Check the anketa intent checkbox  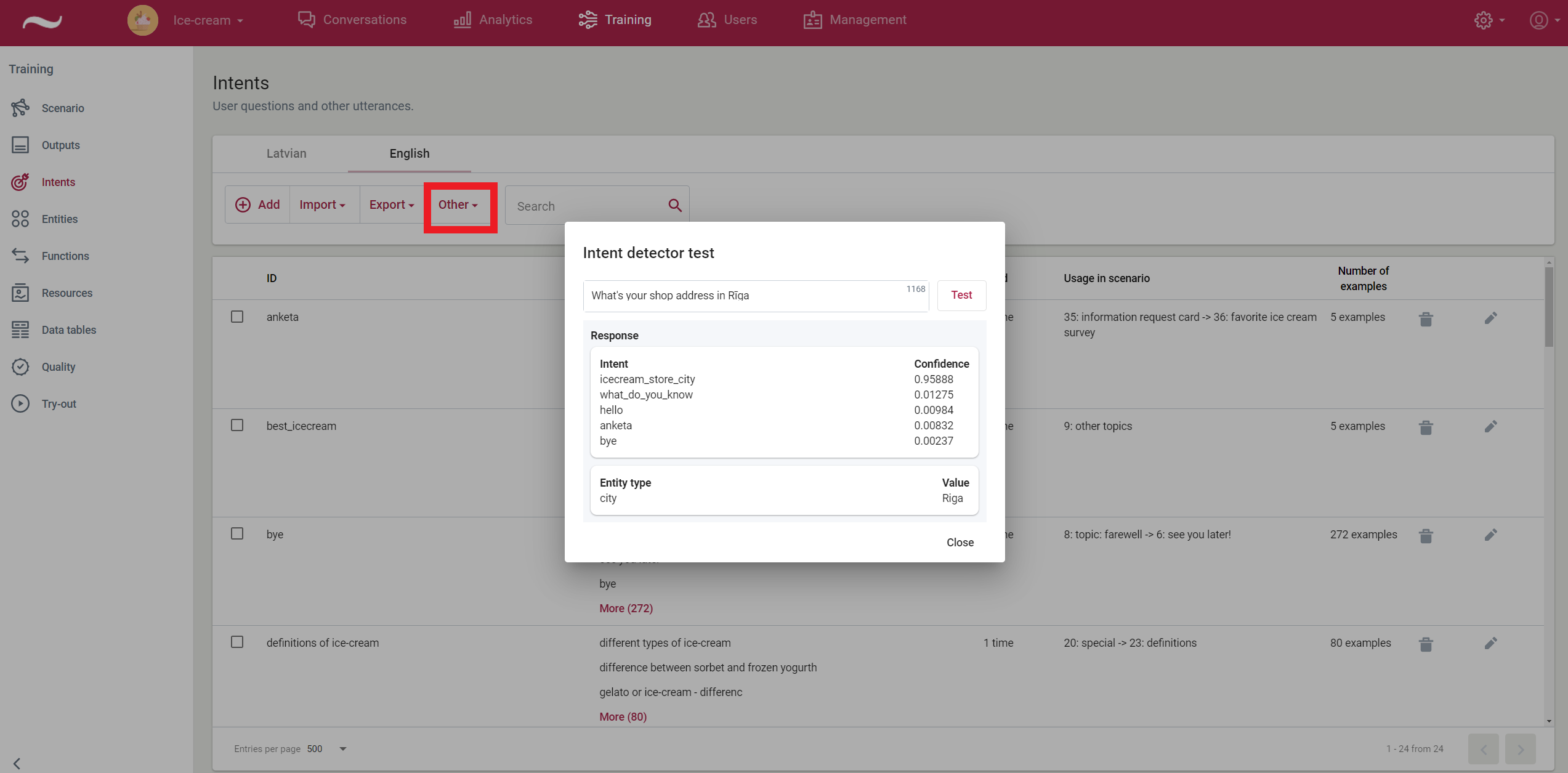click(x=237, y=317)
